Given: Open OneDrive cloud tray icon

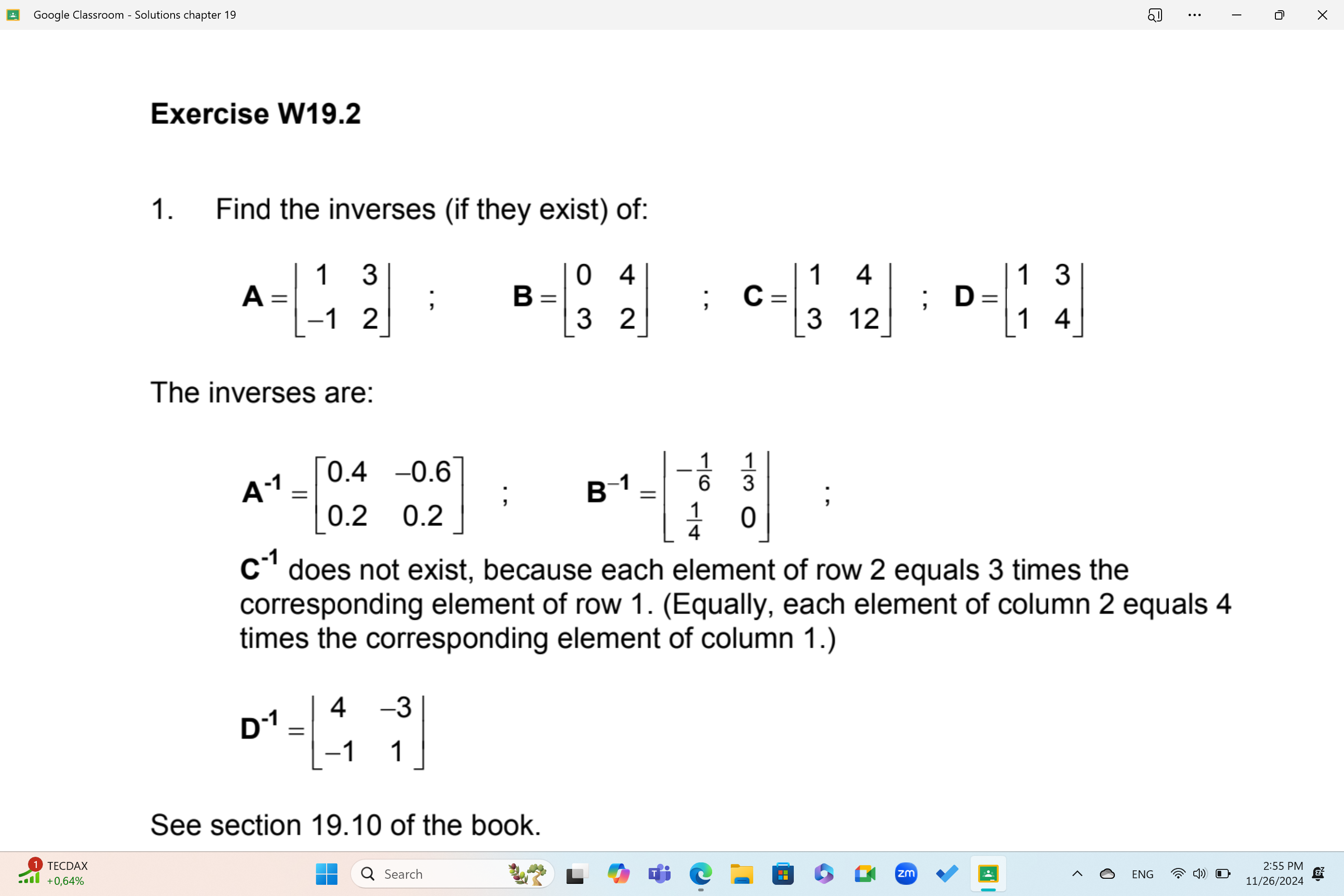Looking at the screenshot, I should point(1107,874).
